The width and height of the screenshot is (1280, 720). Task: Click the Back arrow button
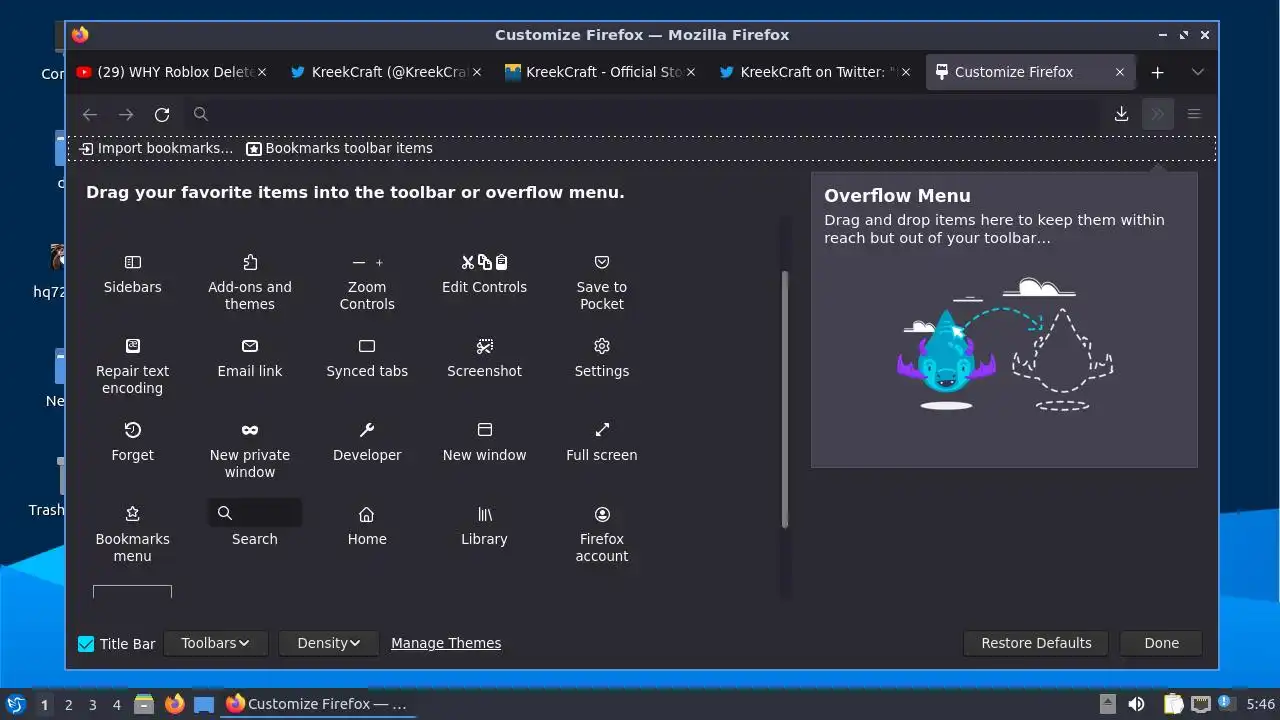coord(90,114)
